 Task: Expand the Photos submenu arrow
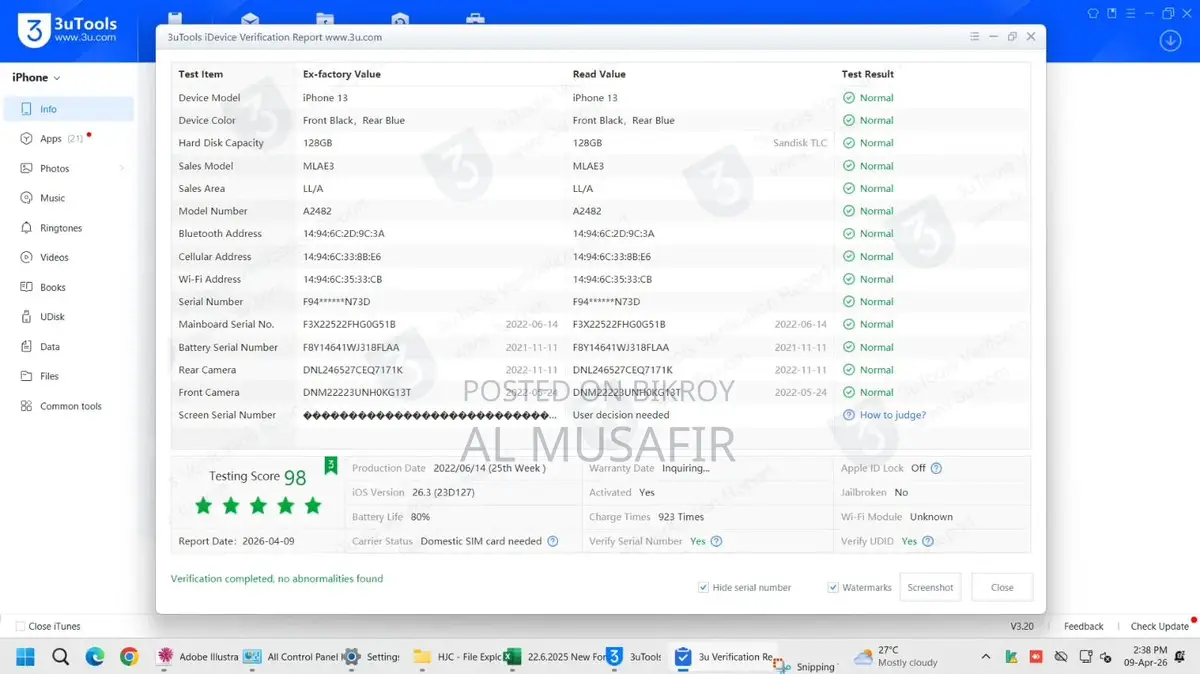(x=122, y=169)
